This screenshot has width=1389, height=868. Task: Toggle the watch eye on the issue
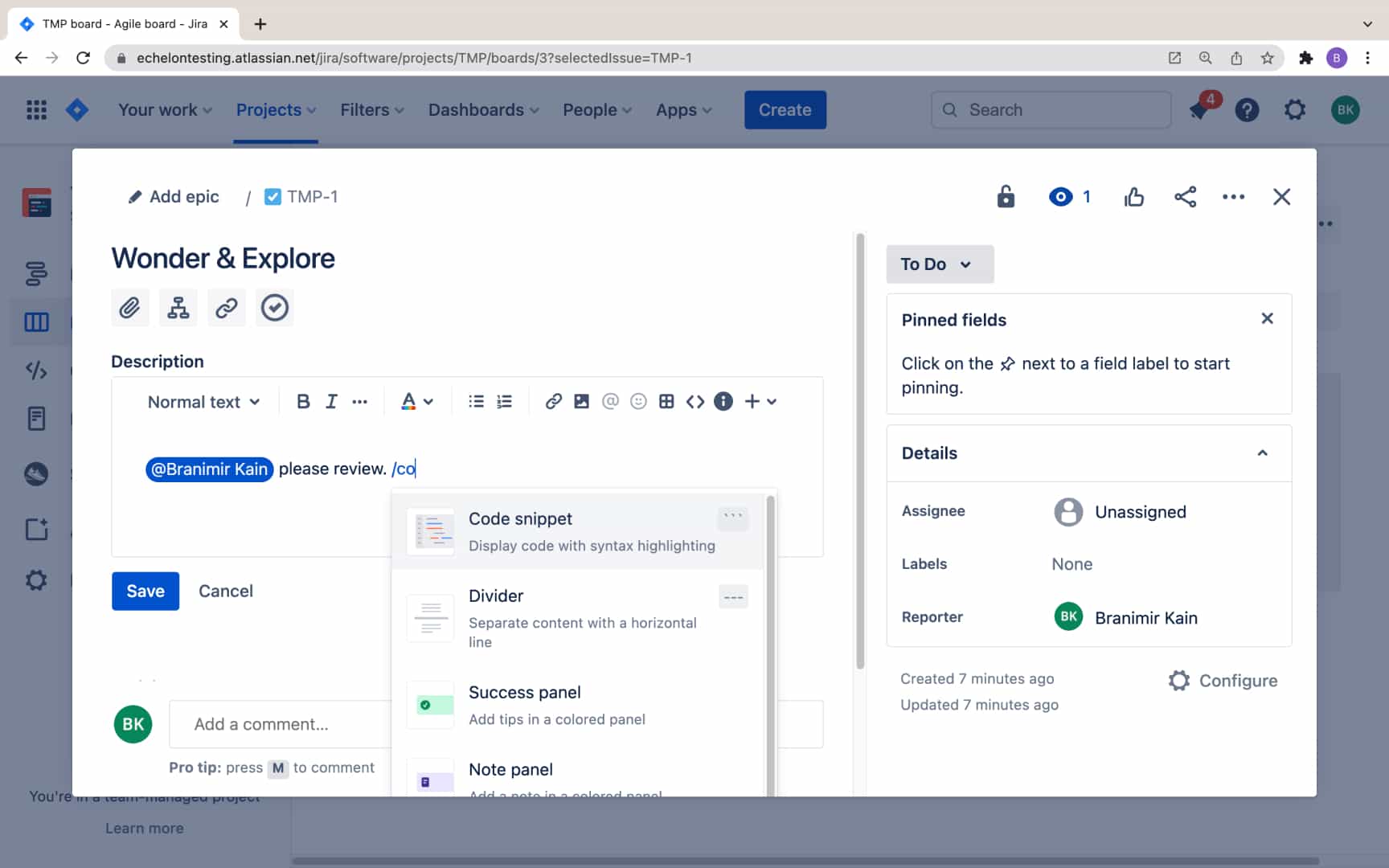(1061, 196)
